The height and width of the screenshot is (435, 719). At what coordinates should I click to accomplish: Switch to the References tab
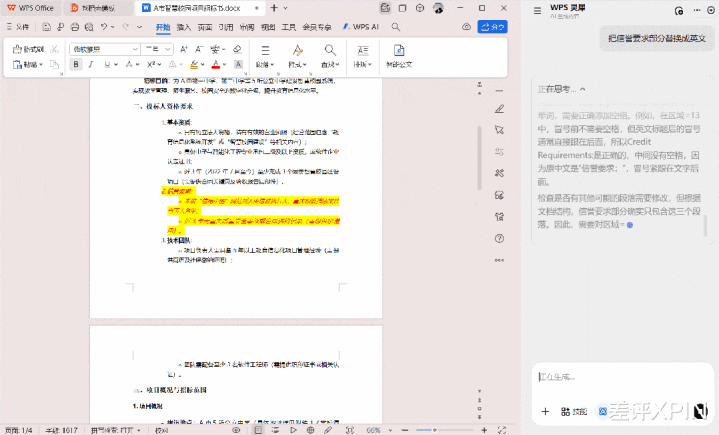[226, 27]
